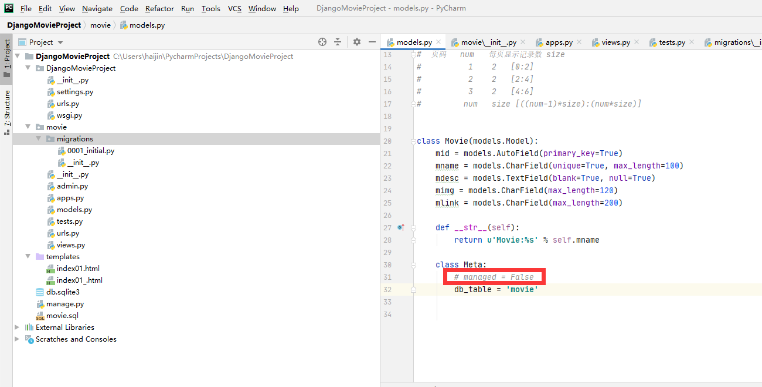Click the collapse all icon in Project panel

(x=337, y=42)
